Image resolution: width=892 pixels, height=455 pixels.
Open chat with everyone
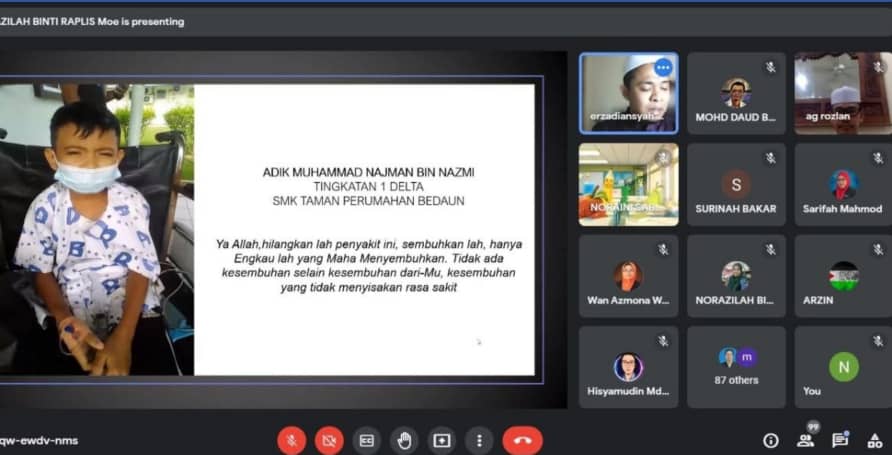pyautogui.click(x=840, y=440)
